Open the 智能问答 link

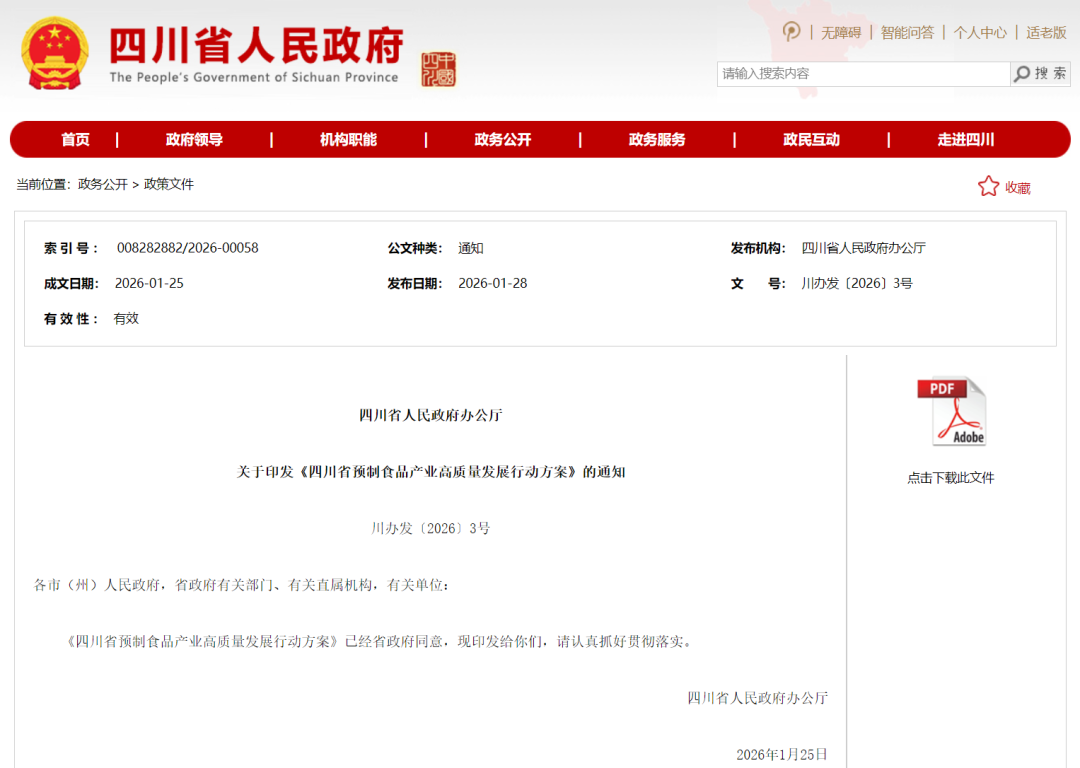tap(907, 32)
